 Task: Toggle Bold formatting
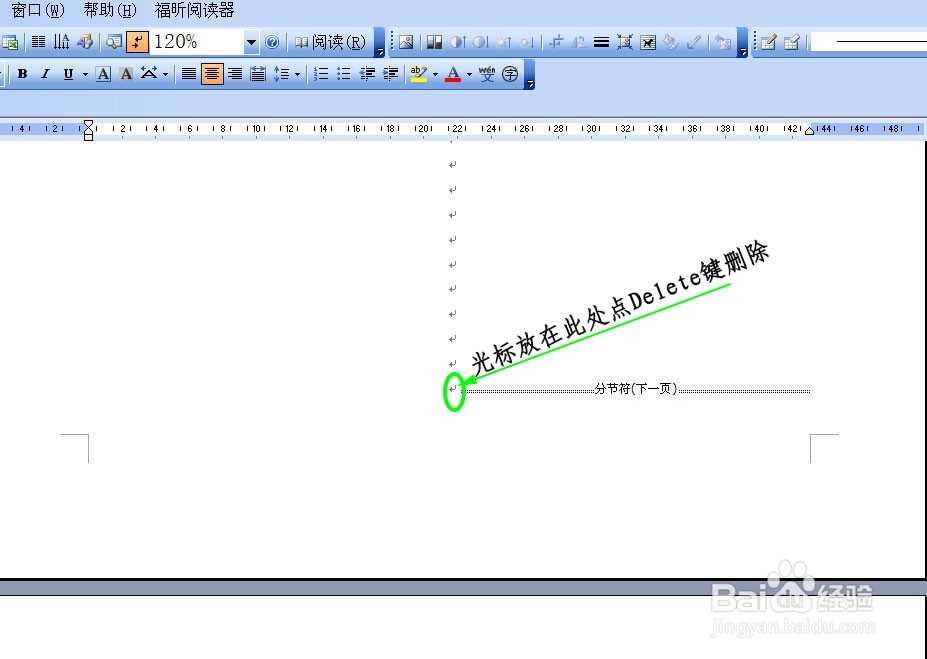pyautogui.click(x=22, y=74)
